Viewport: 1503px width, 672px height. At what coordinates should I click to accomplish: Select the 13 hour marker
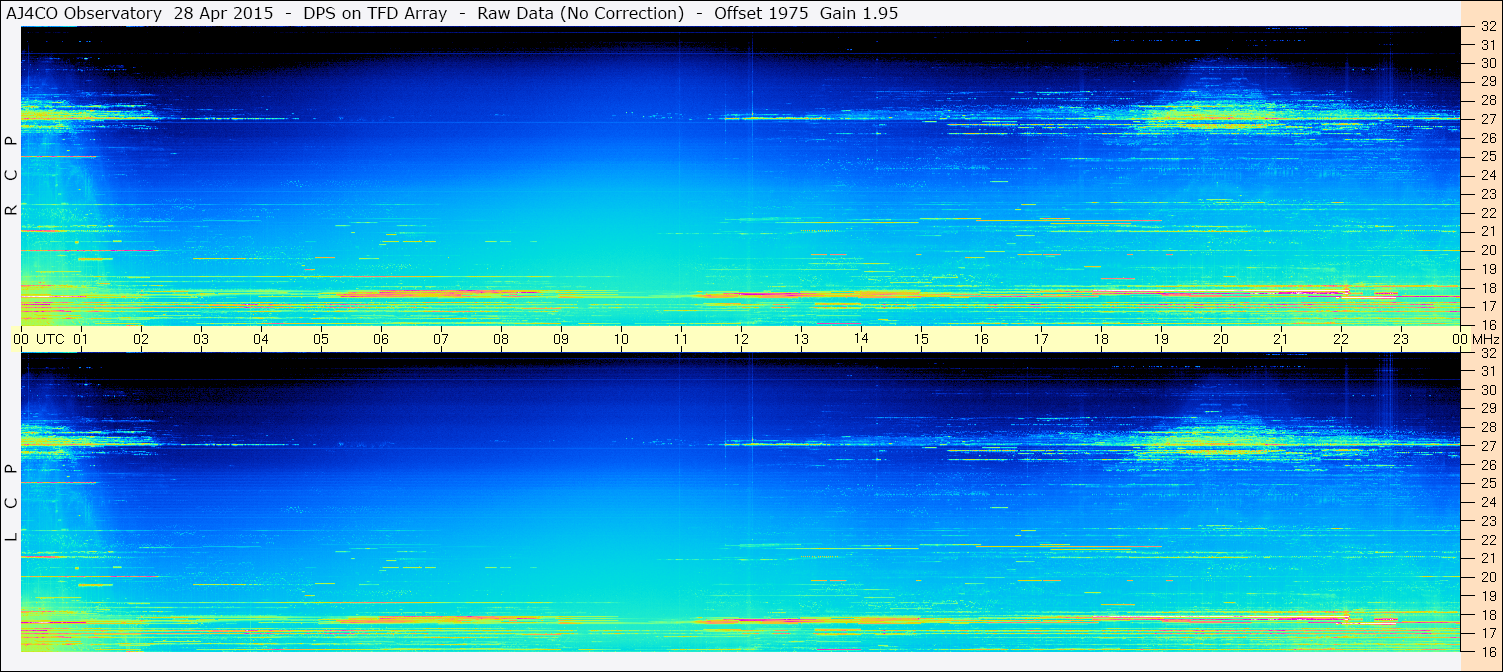point(801,339)
